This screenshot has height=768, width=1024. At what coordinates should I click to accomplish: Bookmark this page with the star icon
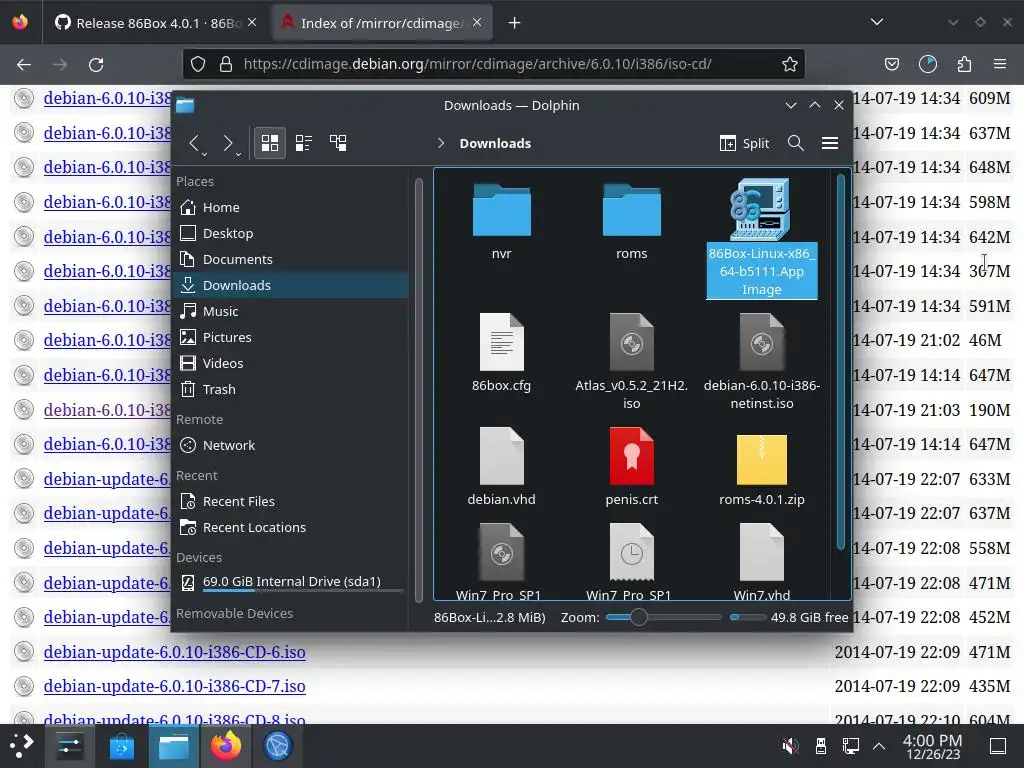pos(790,64)
